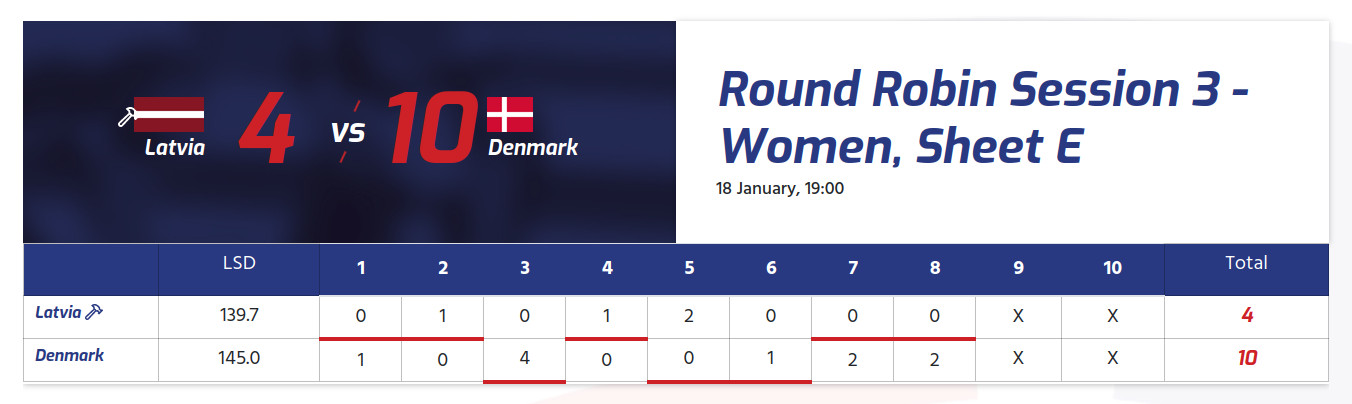
Task: Select Latvia team name under flag
Action: [175, 148]
